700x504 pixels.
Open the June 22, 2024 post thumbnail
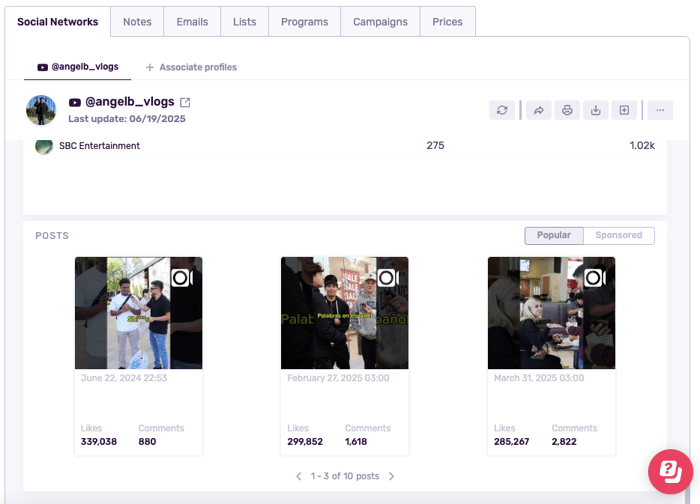[x=138, y=313]
